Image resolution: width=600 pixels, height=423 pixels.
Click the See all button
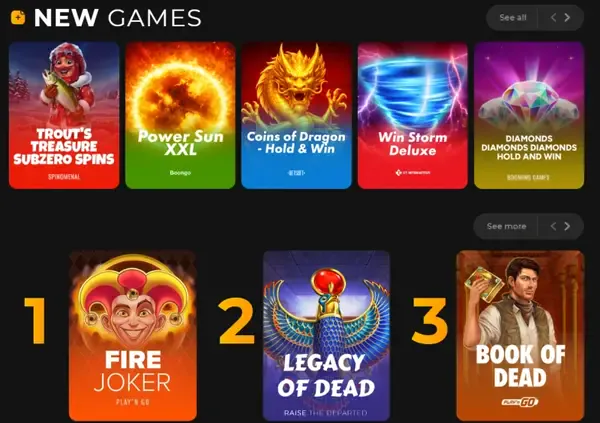click(x=512, y=17)
